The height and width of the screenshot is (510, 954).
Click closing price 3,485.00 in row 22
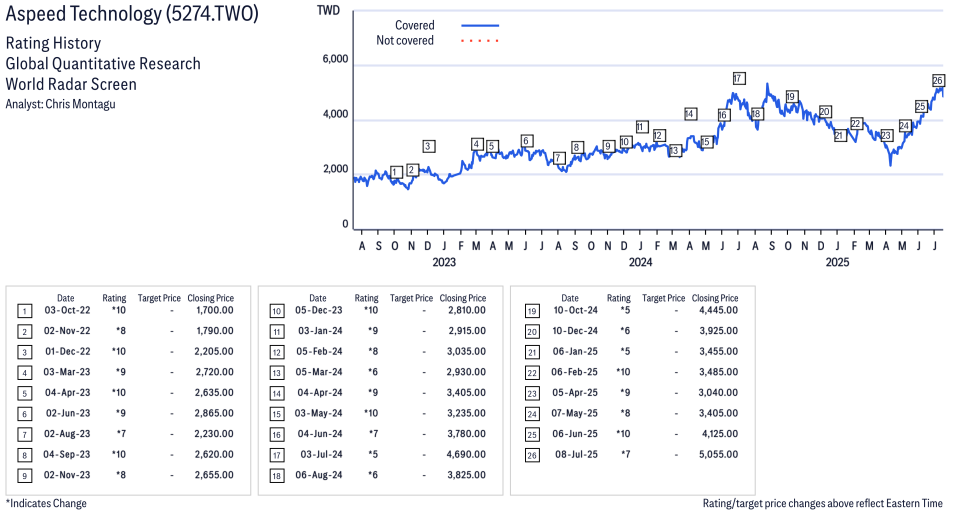pyautogui.click(x=719, y=372)
